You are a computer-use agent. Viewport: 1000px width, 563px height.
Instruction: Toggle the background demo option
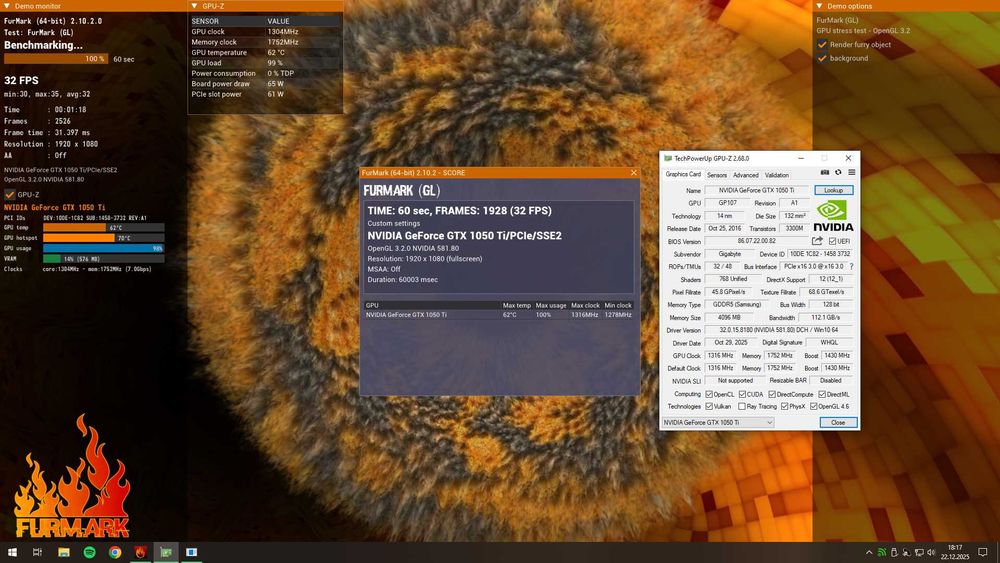coord(822,58)
